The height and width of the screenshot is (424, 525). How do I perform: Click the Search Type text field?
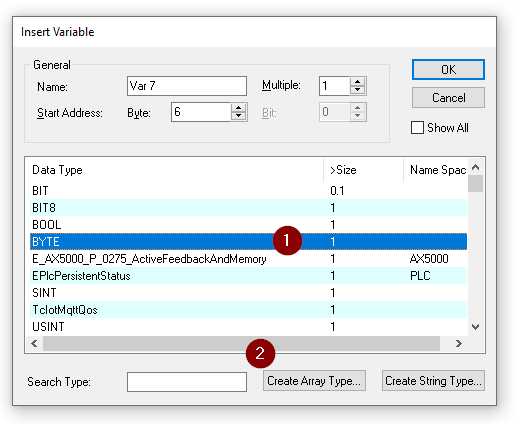tap(187, 382)
